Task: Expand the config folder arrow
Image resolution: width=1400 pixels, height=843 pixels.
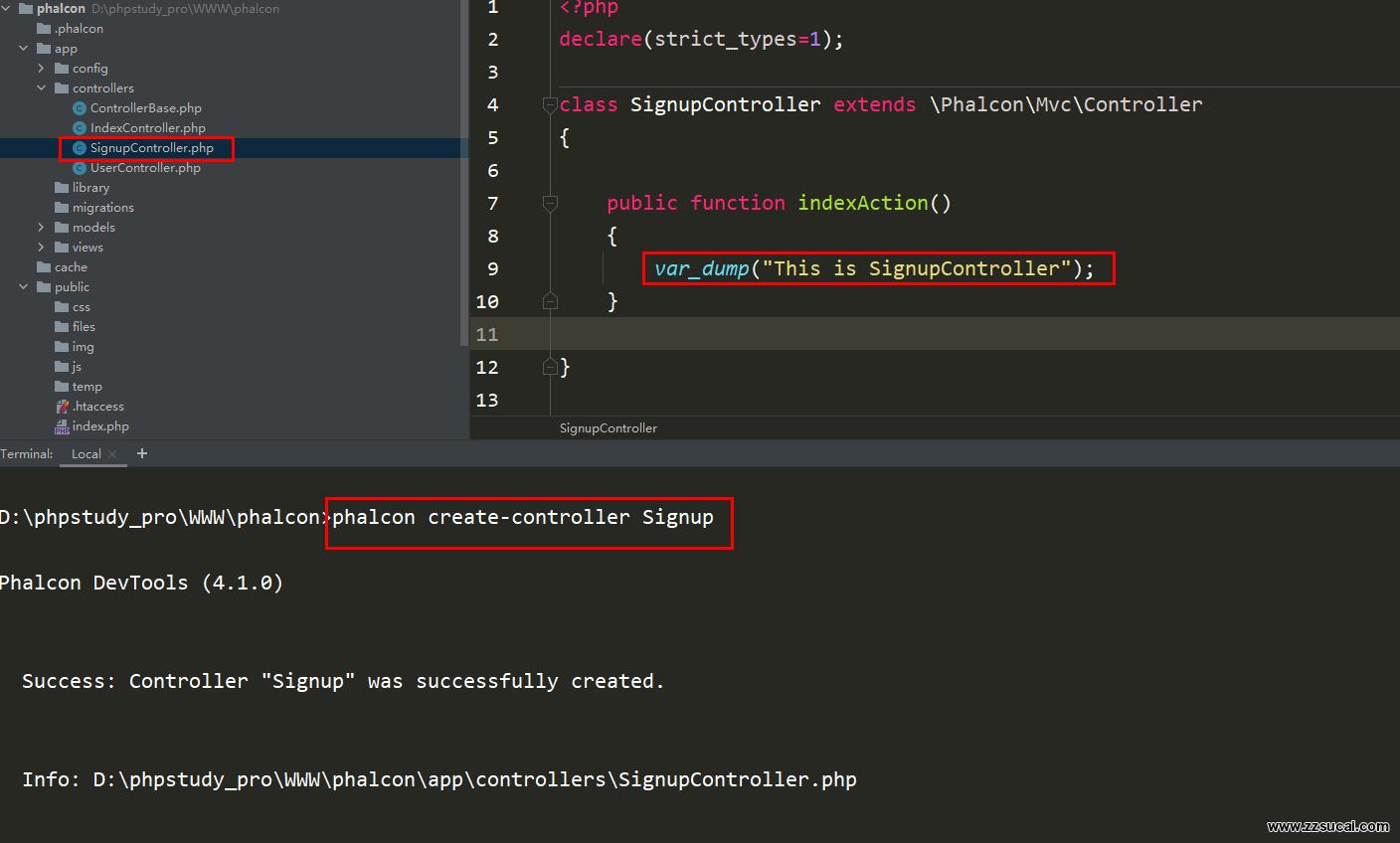Action: 42,68
